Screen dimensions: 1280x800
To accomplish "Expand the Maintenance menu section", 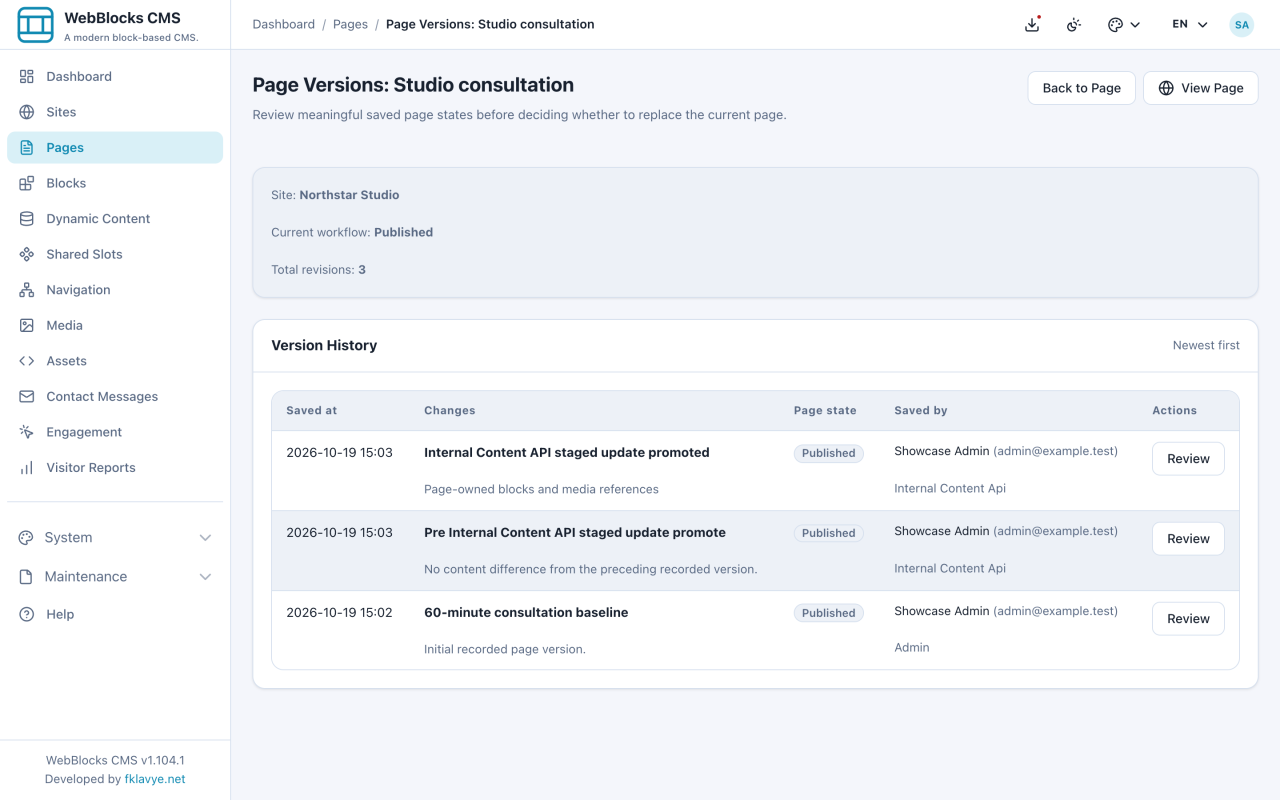I will click(x=115, y=577).
